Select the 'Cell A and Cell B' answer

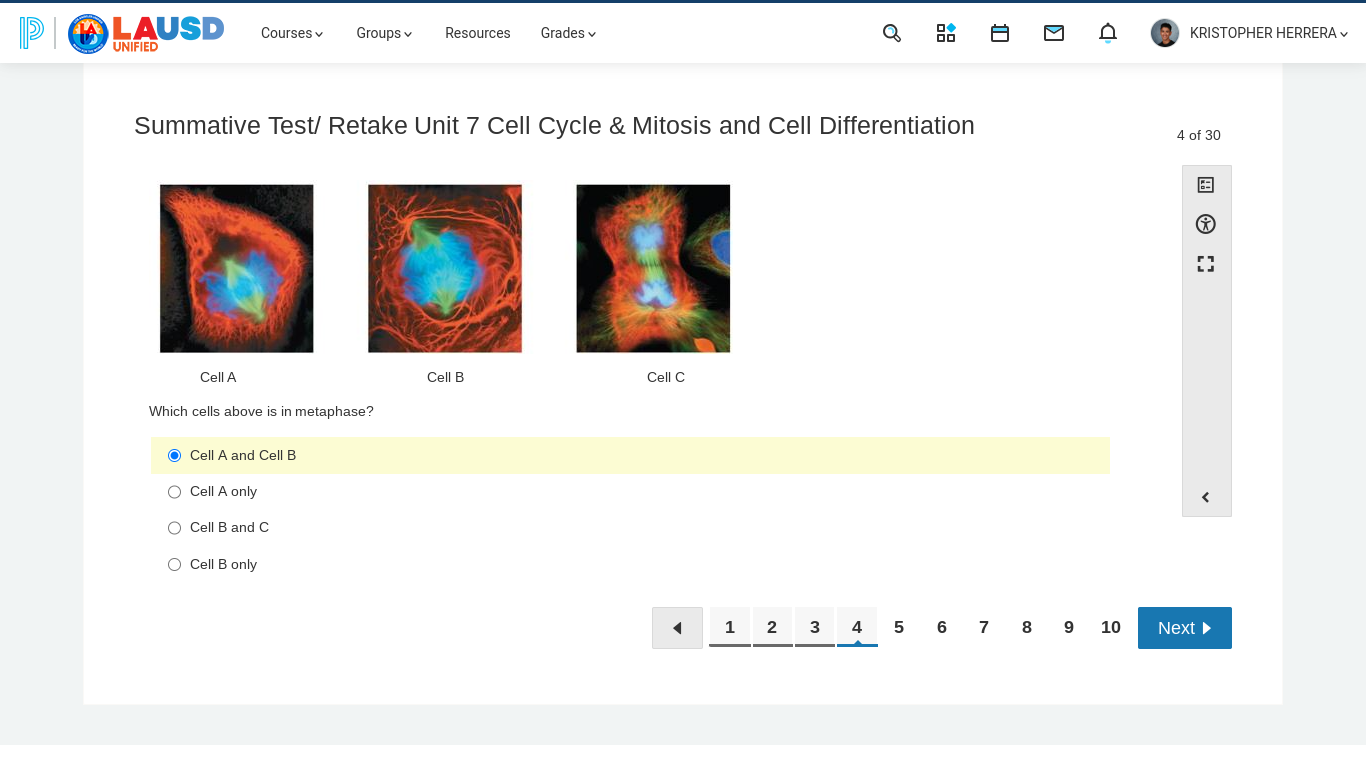(x=630, y=455)
